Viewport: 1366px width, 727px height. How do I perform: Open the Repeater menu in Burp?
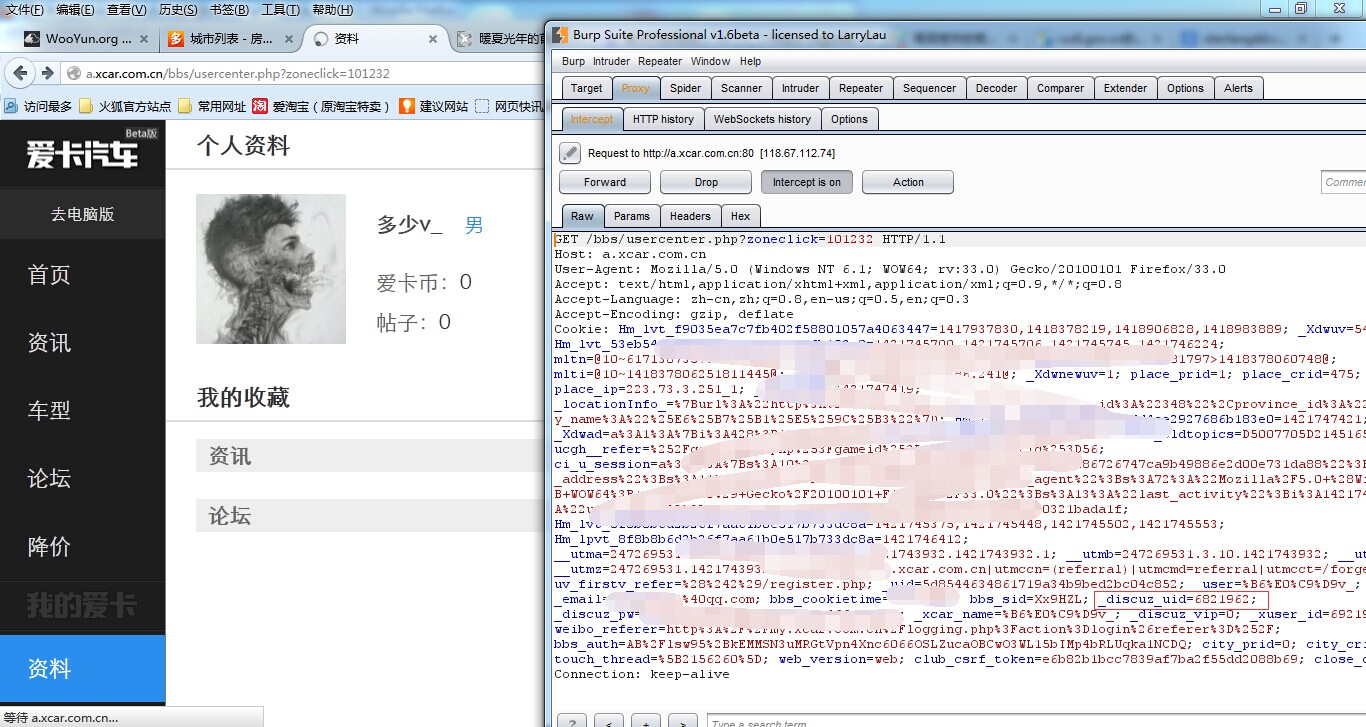tap(660, 61)
